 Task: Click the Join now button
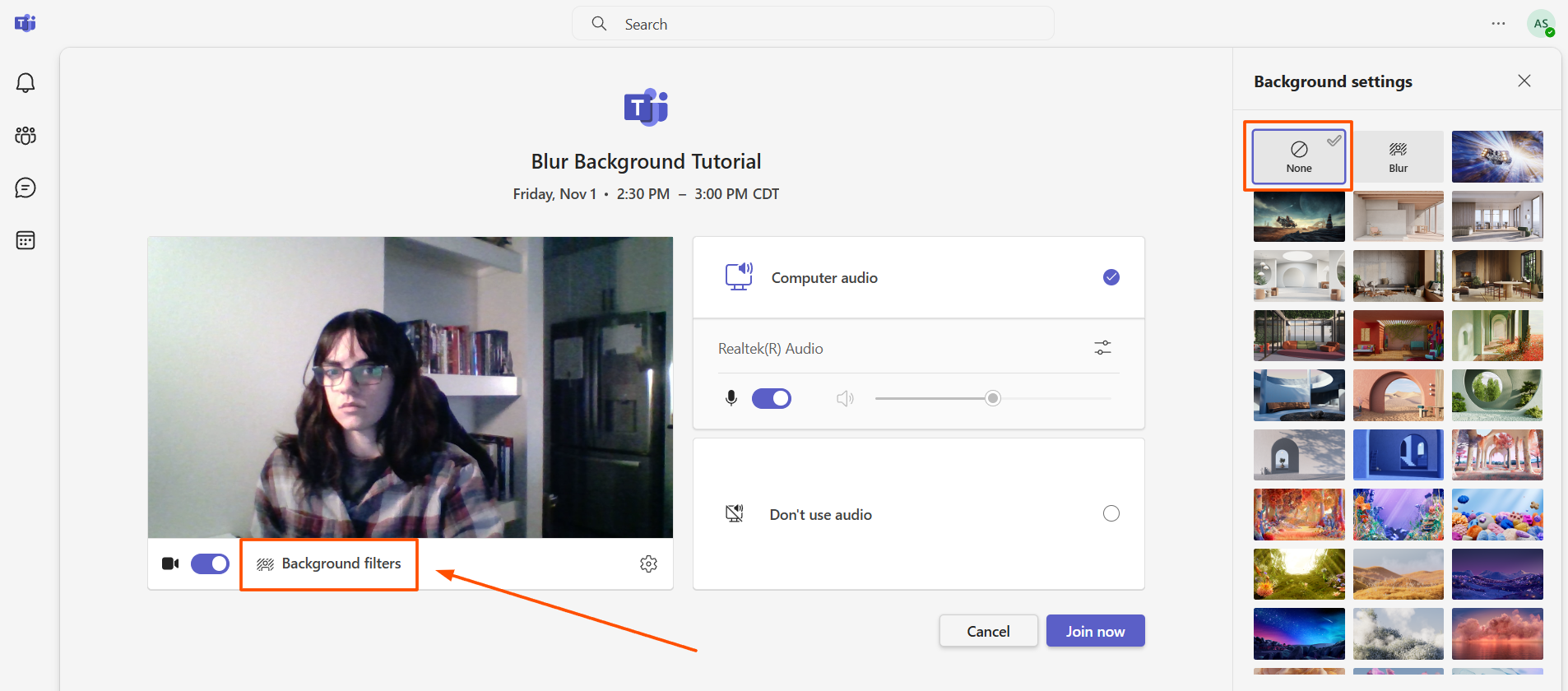tap(1095, 631)
